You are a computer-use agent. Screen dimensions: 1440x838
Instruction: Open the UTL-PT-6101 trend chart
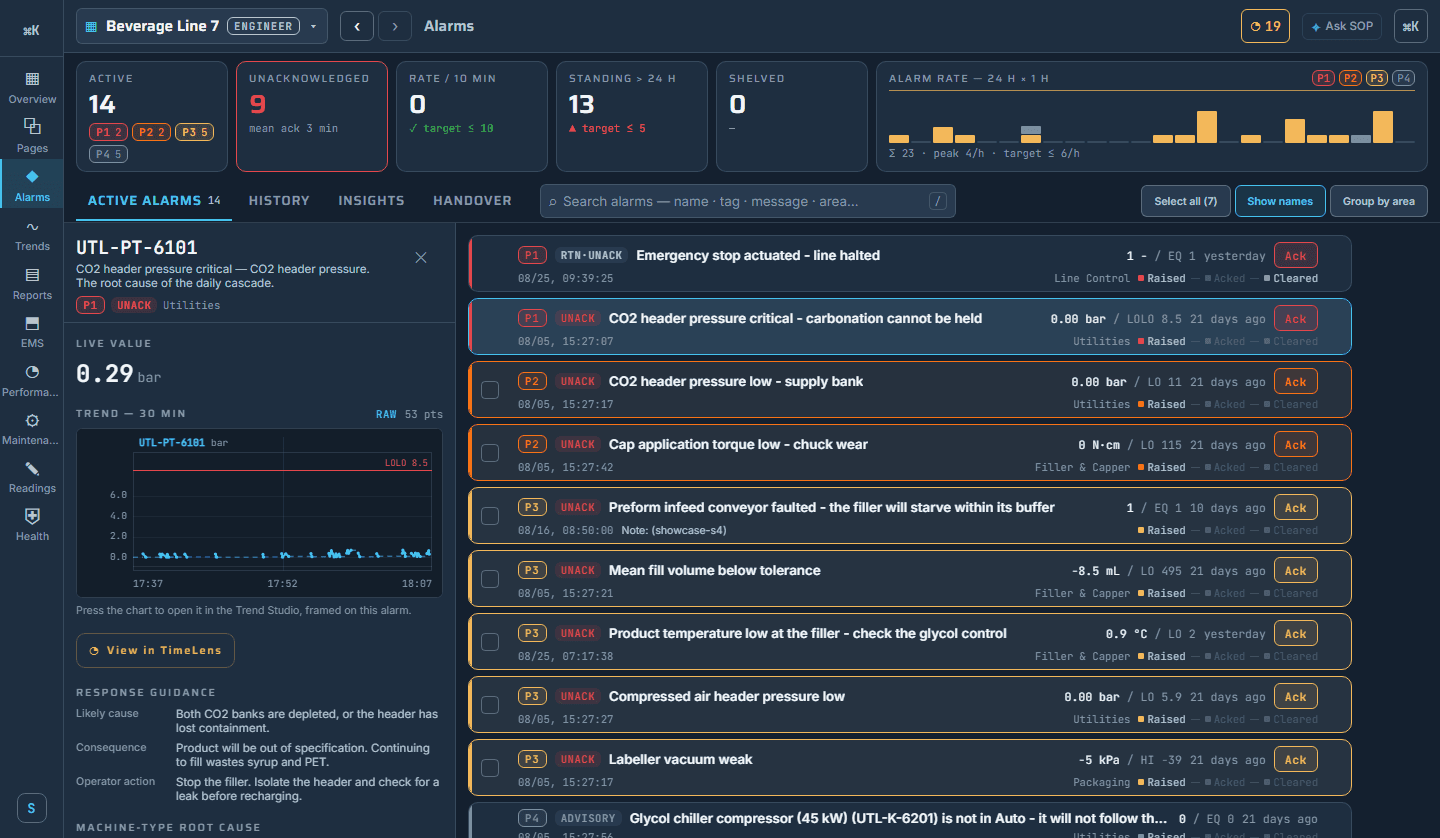259,512
